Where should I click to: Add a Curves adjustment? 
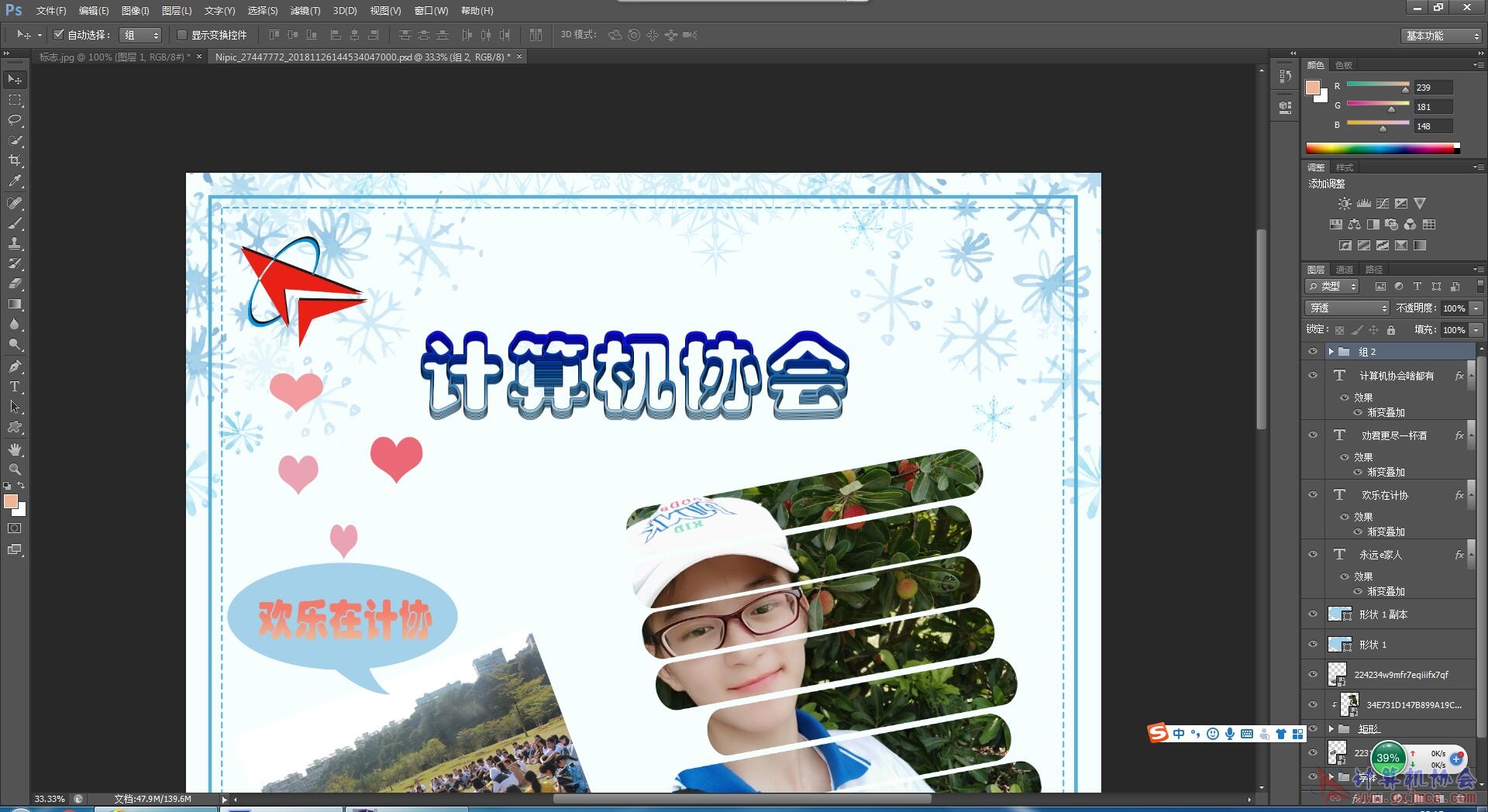[x=1383, y=204]
